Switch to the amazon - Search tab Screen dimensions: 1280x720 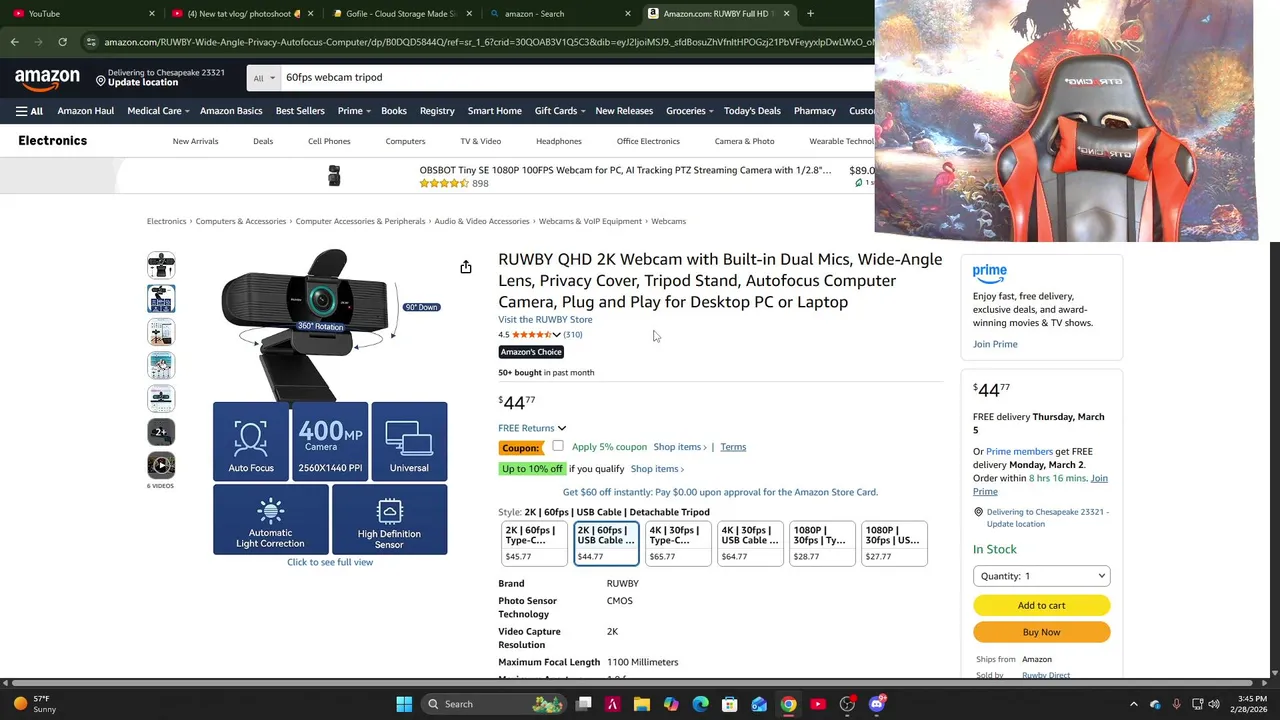click(560, 14)
